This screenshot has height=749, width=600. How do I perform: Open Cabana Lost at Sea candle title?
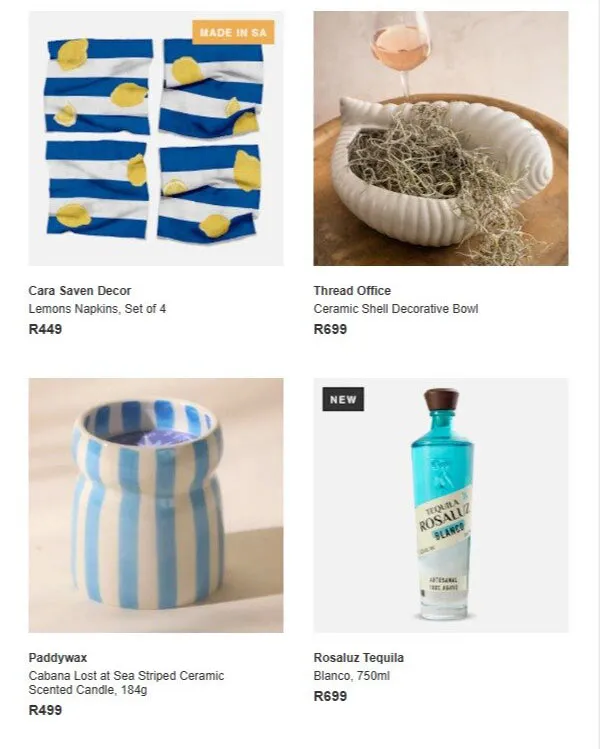point(126,683)
